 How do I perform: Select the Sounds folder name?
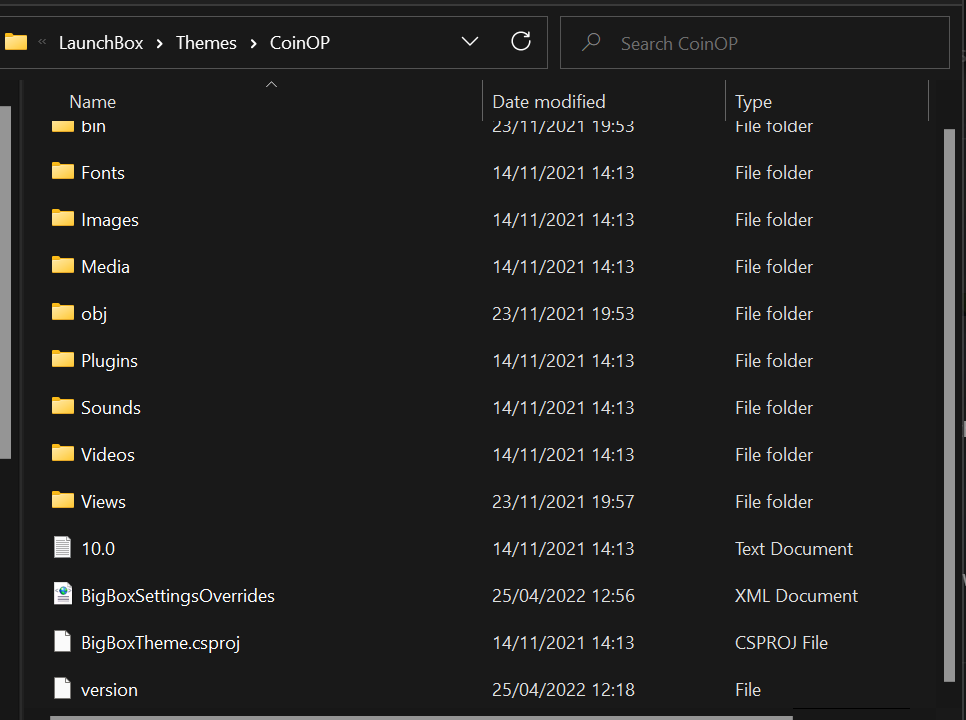pyautogui.click(x=111, y=408)
